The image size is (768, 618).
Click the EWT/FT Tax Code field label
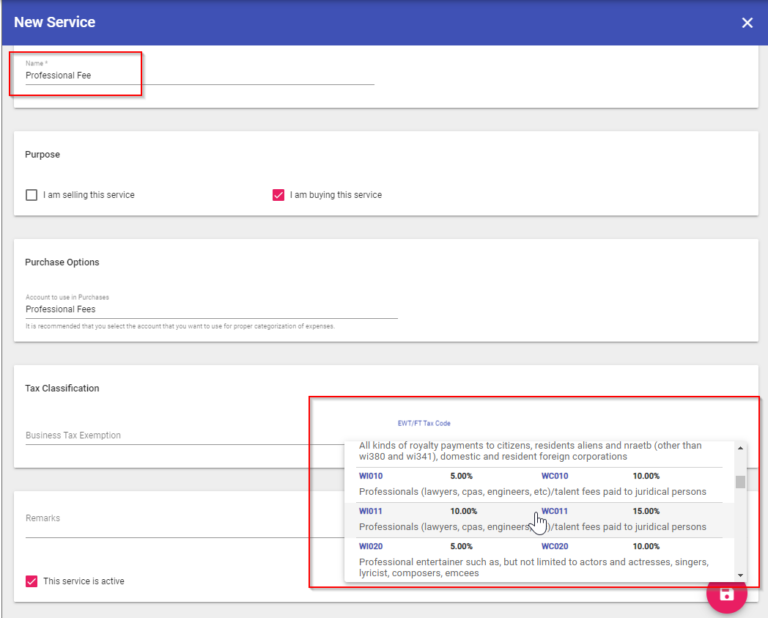click(x=424, y=423)
